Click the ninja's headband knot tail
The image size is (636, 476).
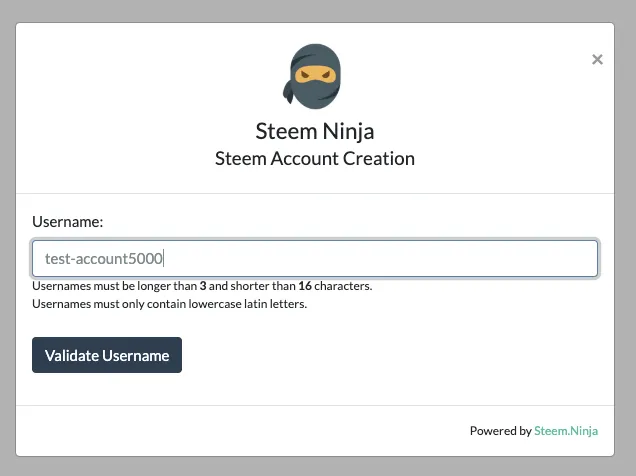[x=288, y=92]
